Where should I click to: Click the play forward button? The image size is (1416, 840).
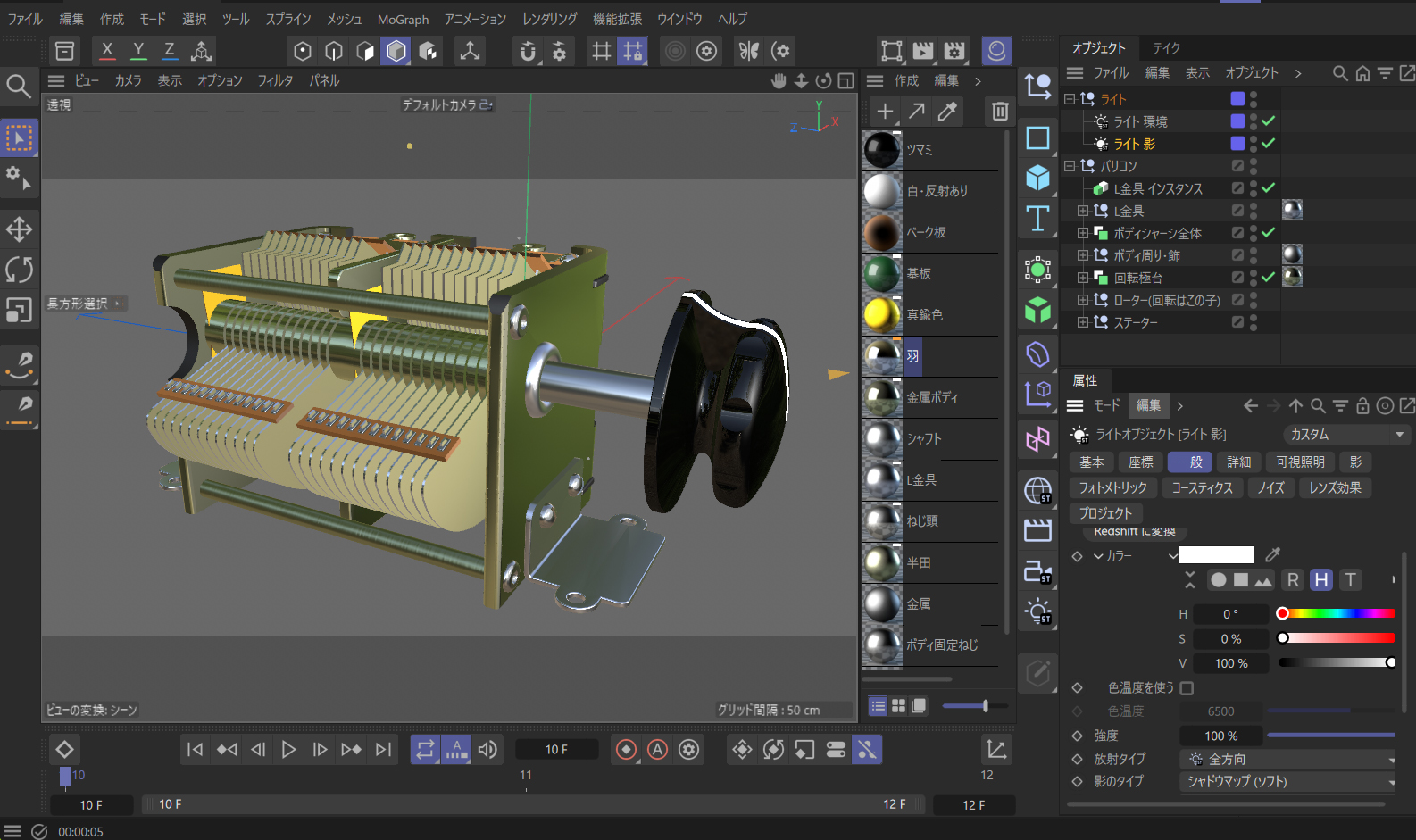288,750
